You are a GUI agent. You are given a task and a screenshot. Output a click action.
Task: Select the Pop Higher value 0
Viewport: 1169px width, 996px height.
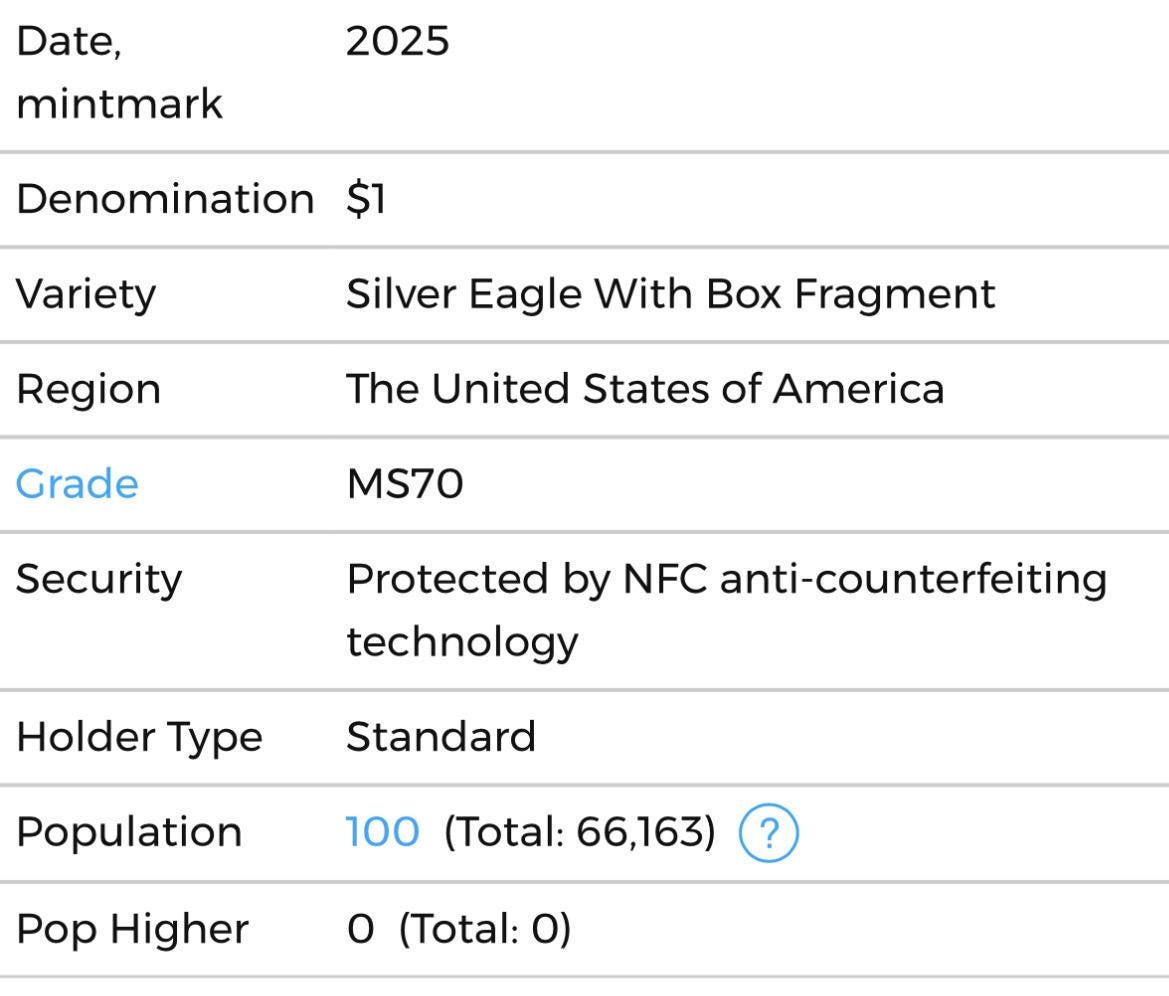361,929
